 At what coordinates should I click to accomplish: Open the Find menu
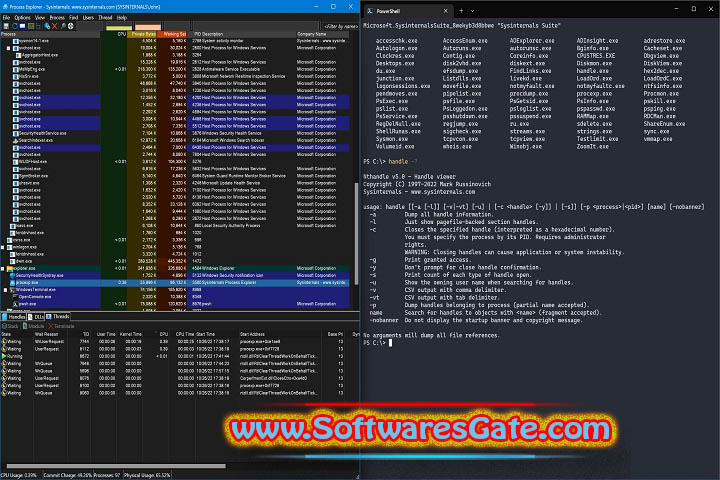73,17
